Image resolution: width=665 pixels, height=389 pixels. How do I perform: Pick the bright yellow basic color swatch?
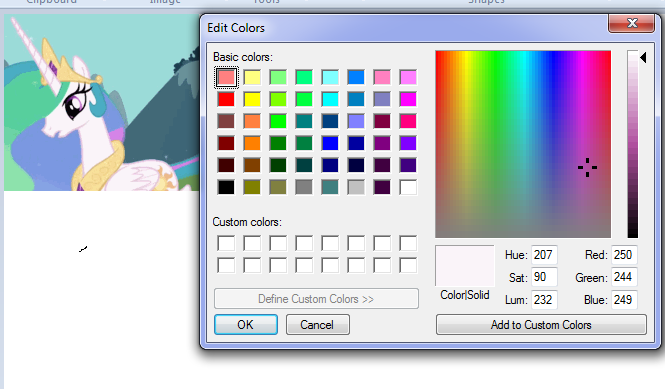tap(252, 99)
